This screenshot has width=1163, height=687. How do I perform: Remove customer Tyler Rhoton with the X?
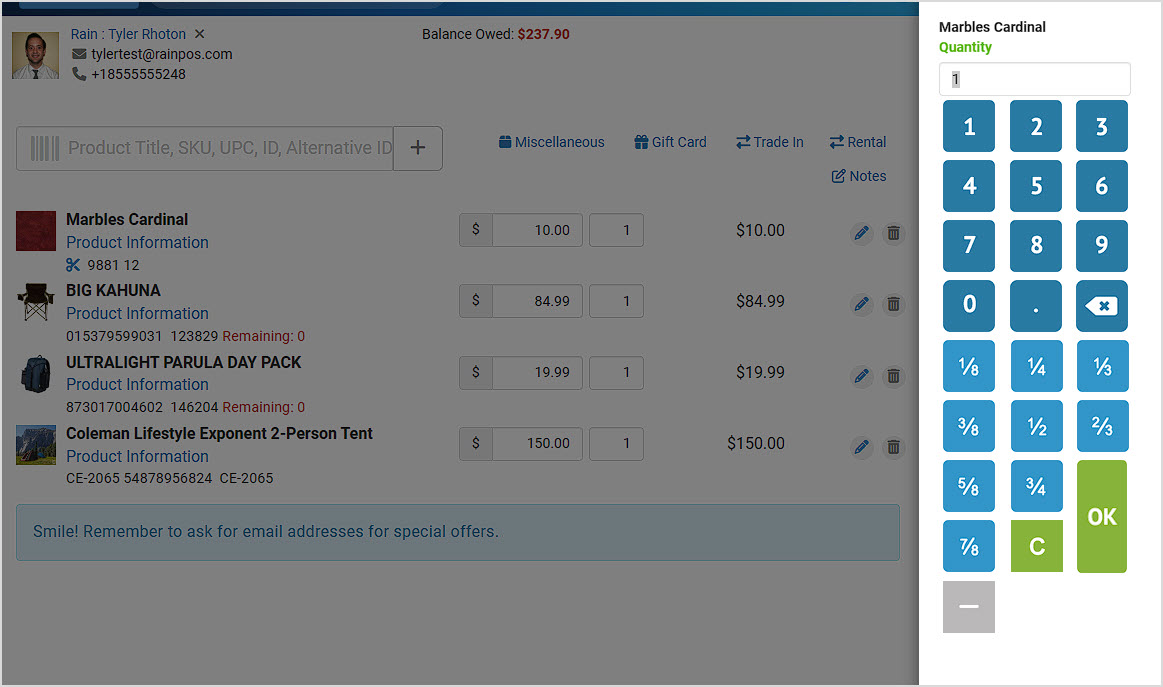[199, 34]
